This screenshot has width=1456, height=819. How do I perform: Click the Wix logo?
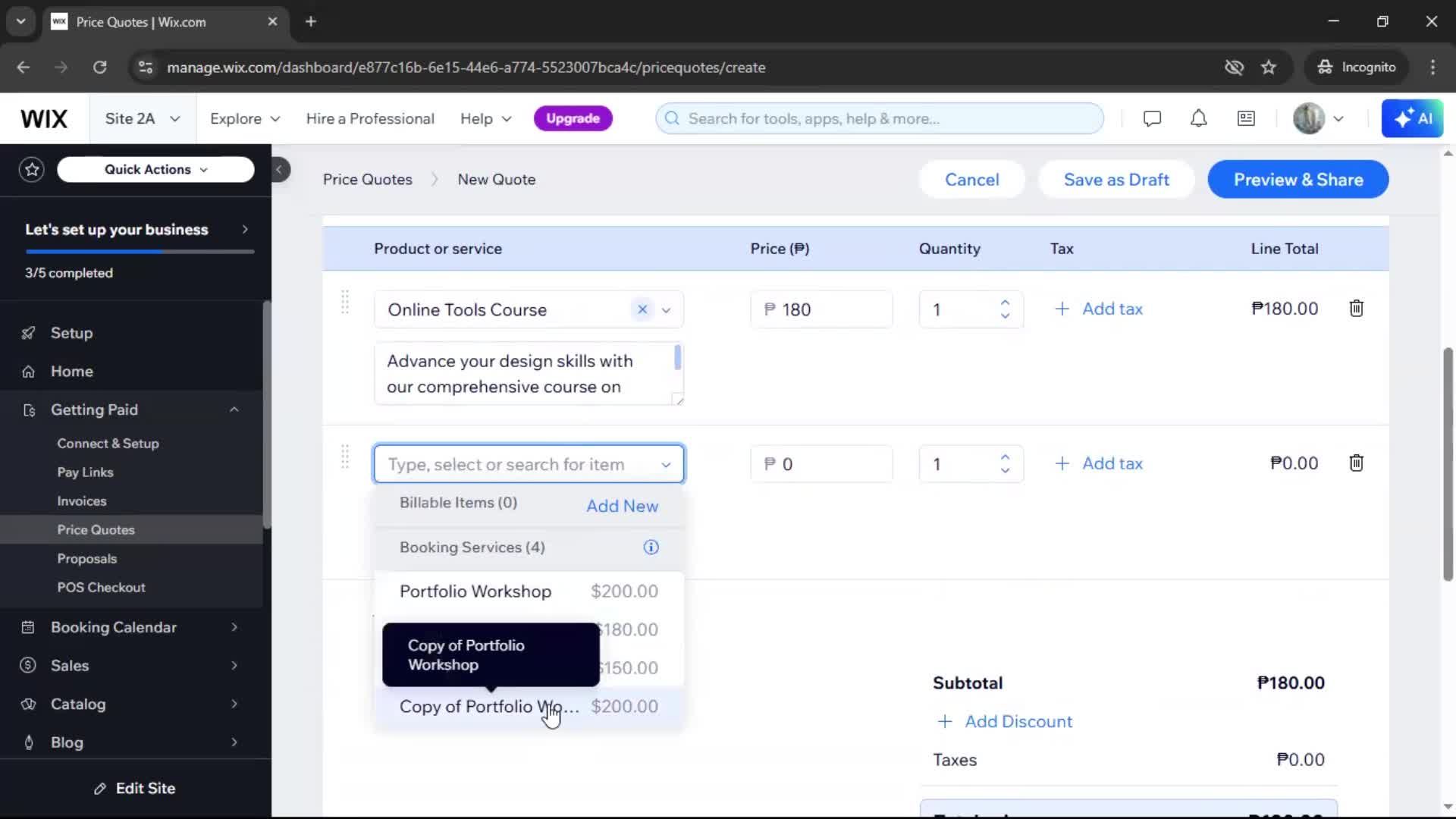click(44, 119)
